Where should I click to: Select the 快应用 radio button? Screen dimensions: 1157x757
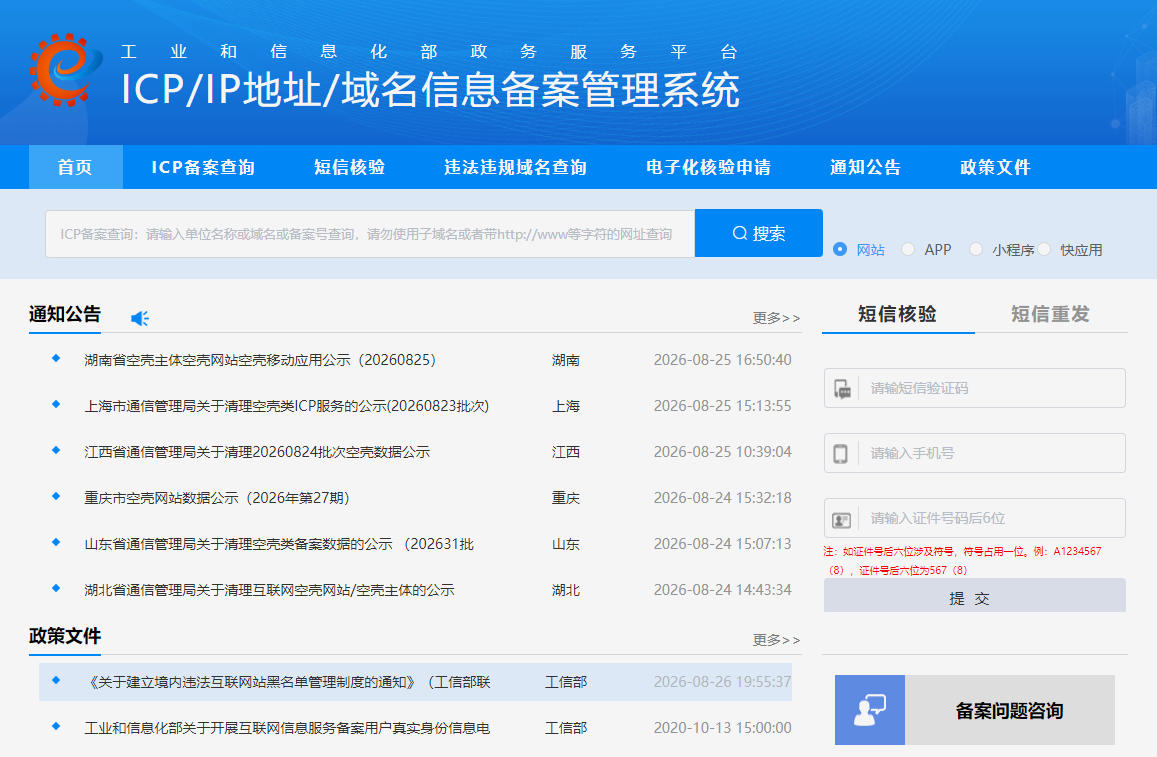pyautogui.click(x=1044, y=249)
